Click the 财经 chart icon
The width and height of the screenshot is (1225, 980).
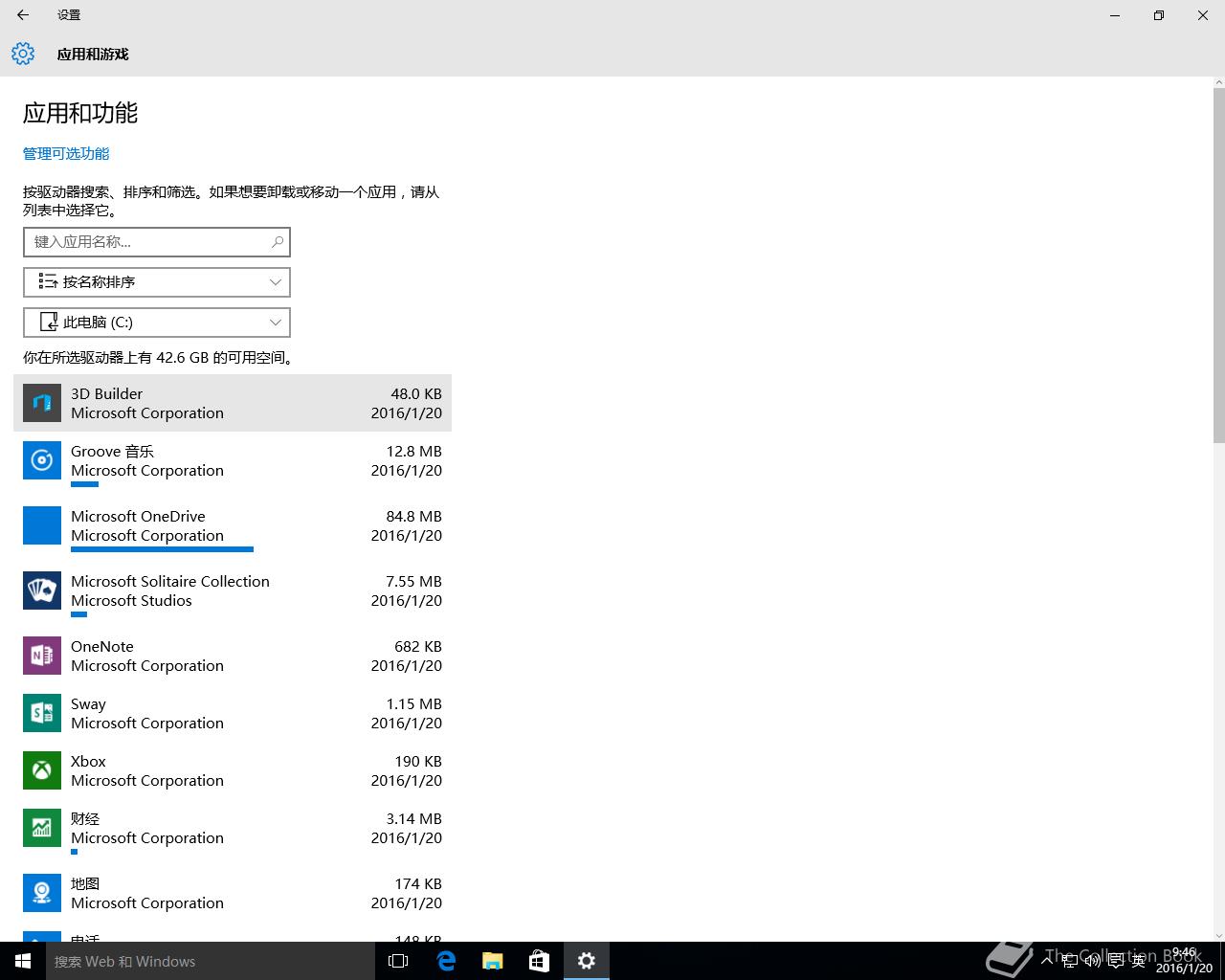42,828
